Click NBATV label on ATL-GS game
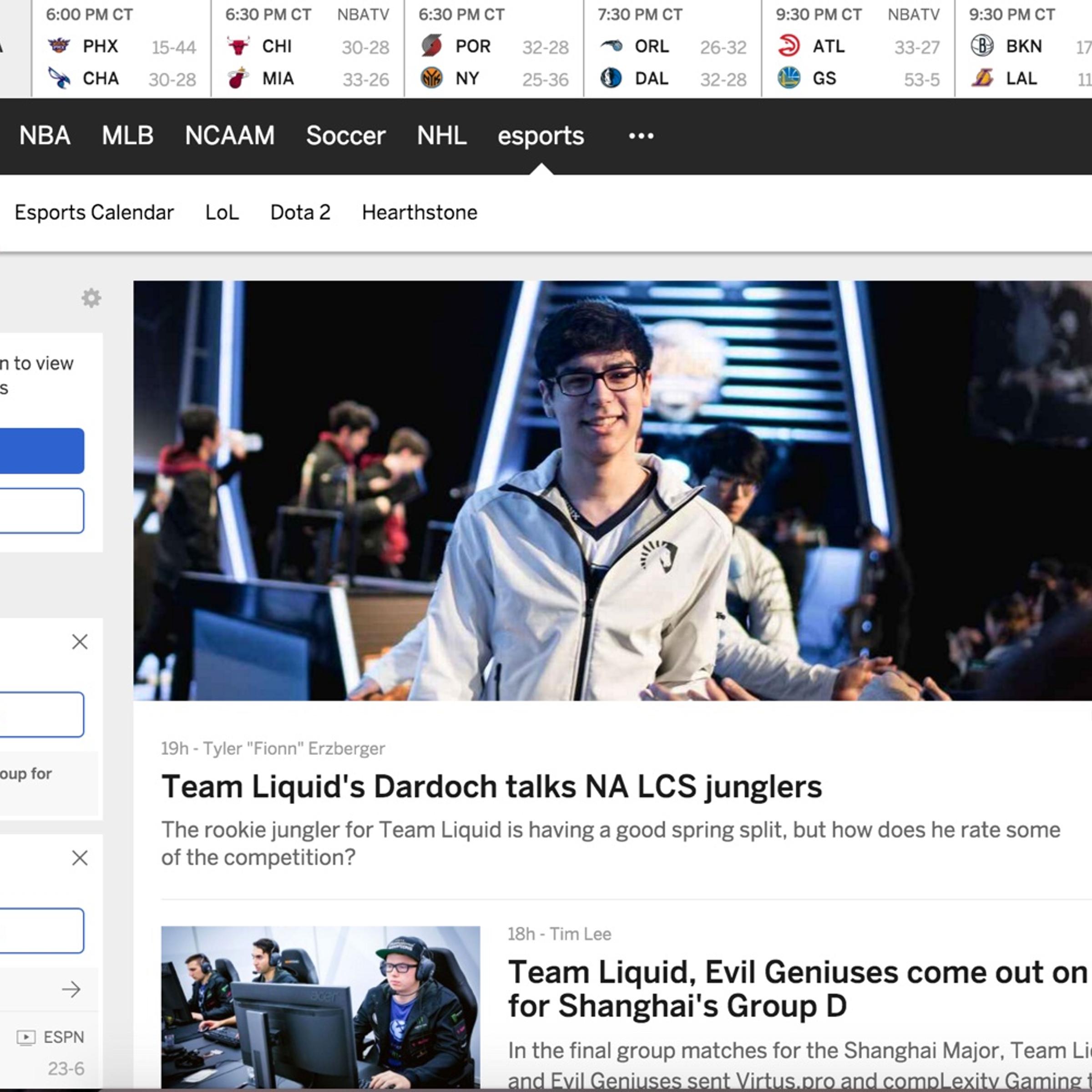1092x1092 pixels. (x=914, y=14)
